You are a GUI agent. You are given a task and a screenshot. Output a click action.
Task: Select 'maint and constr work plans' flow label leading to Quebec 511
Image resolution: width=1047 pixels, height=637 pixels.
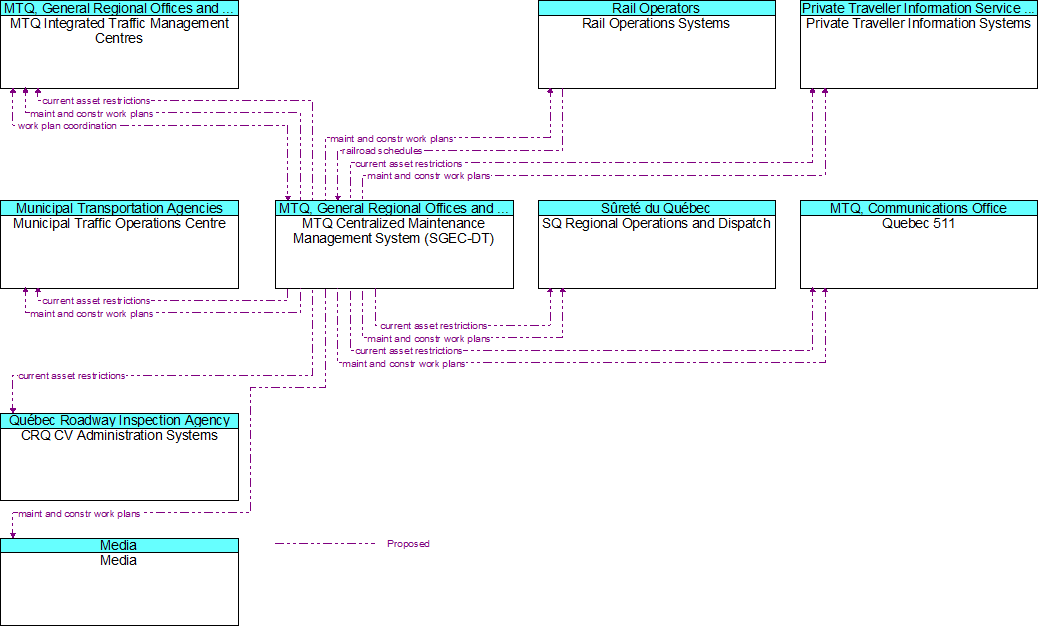coord(404,364)
